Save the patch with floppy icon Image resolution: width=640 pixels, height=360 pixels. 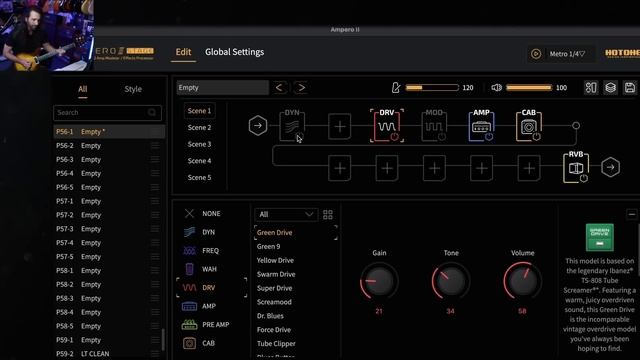click(630, 87)
